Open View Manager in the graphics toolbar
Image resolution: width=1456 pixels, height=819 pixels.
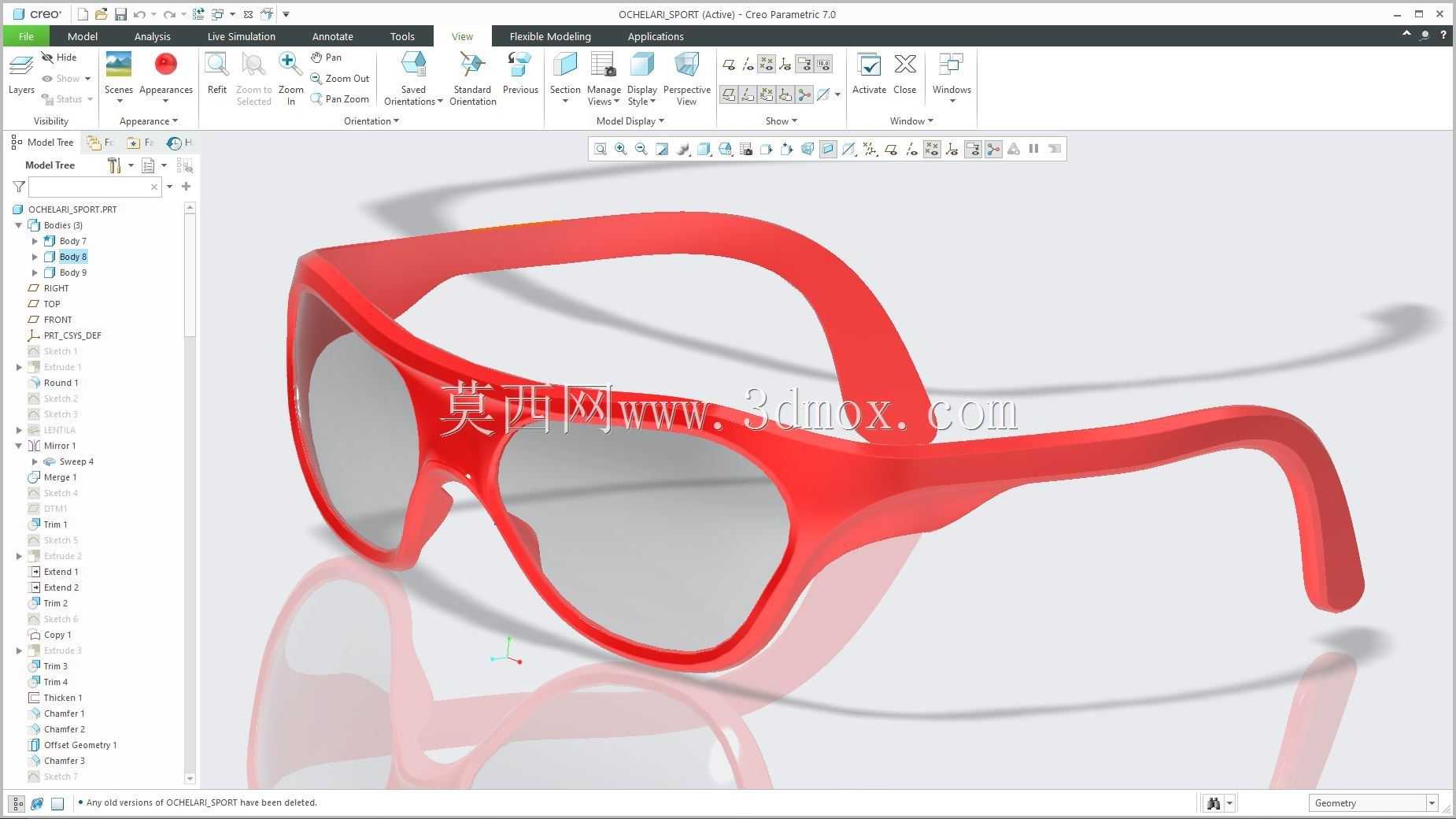tap(746, 149)
